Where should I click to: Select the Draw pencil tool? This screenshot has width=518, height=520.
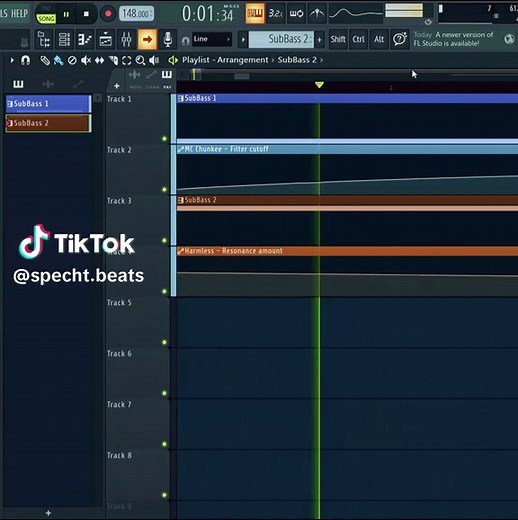tap(45, 60)
